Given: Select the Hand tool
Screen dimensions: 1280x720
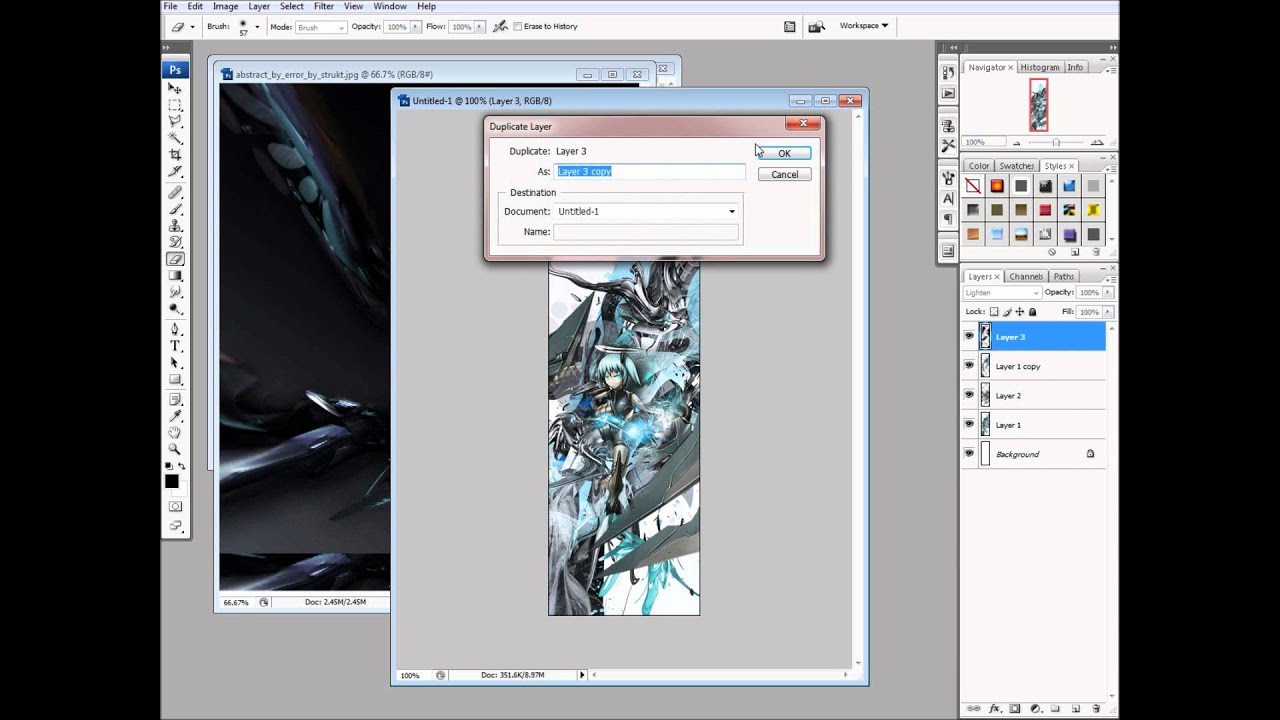Looking at the screenshot, I should tap(175, 433).
